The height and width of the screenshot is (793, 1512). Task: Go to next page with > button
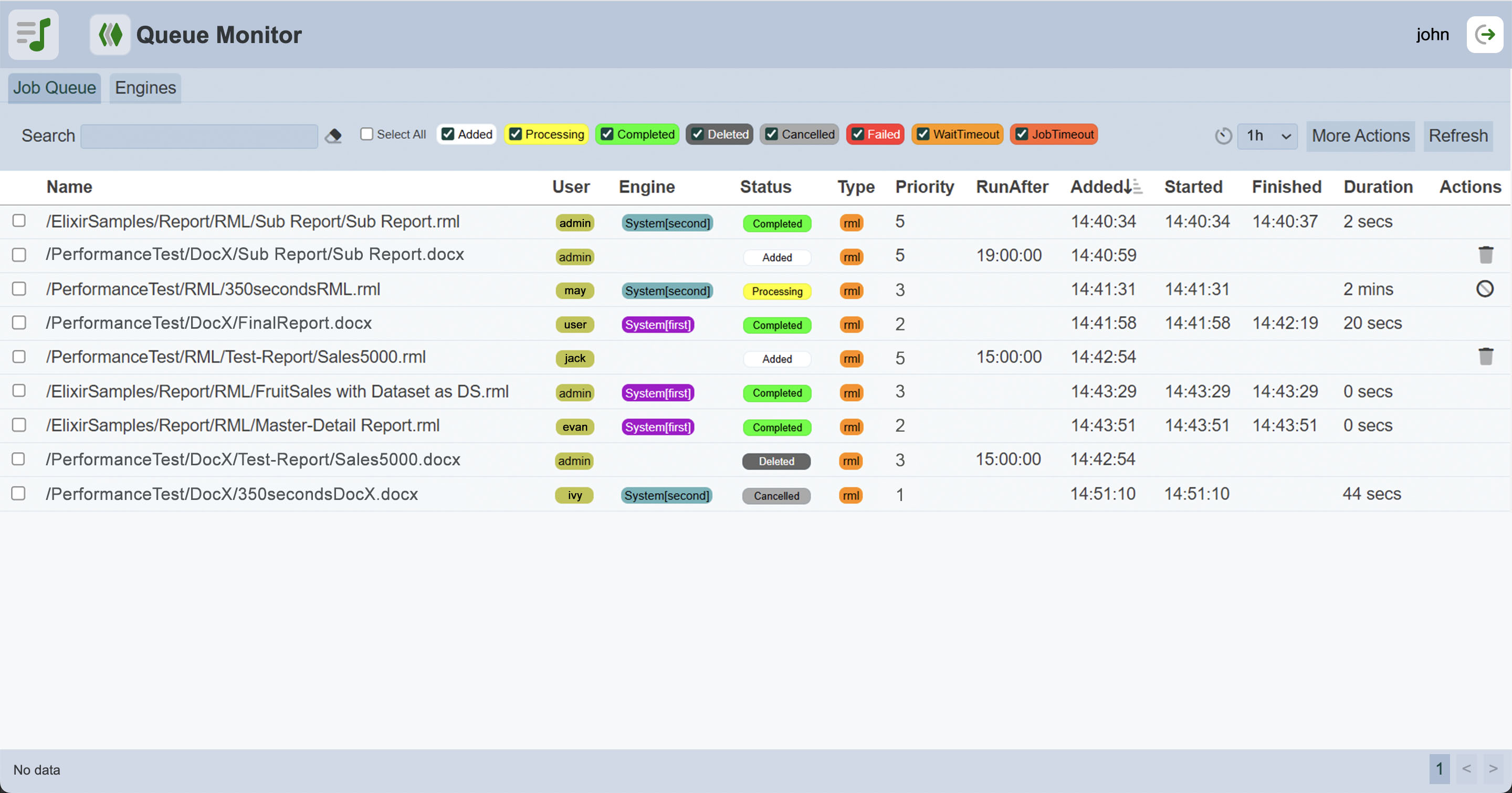point(1493,769)
